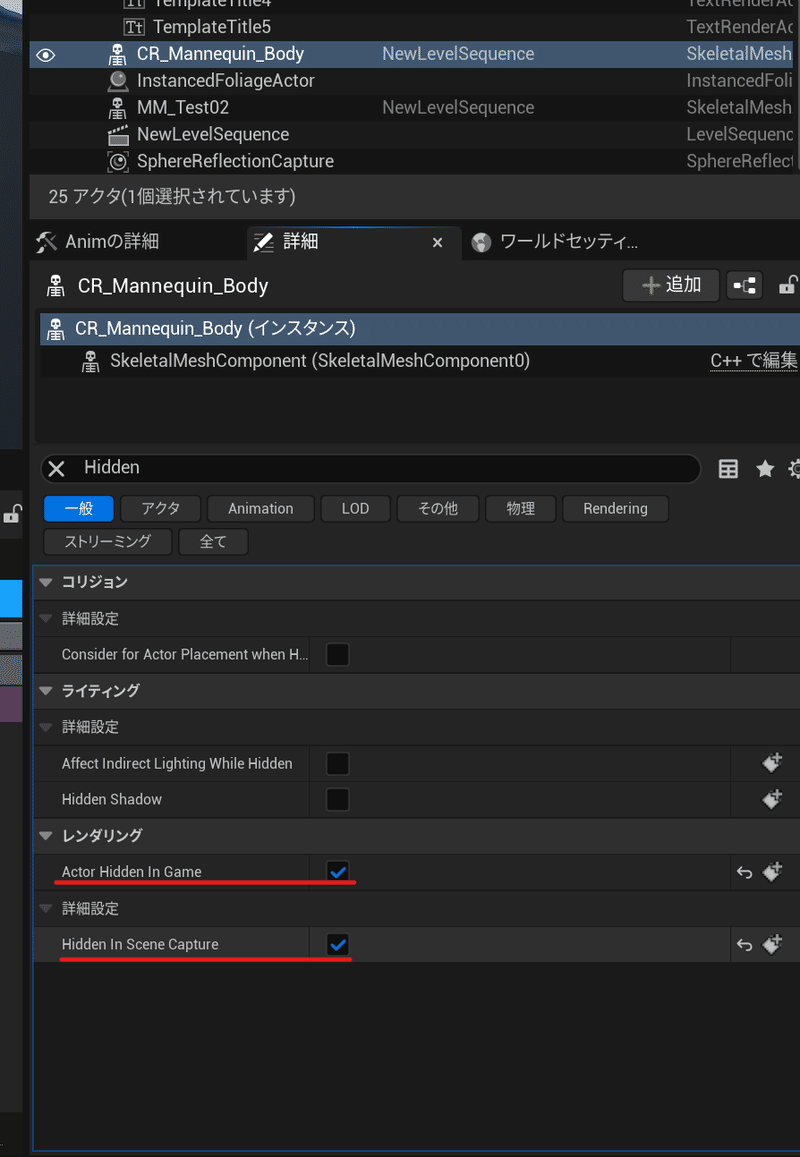Click the C++ で編集 link
The height and width of the screenshot is (1157, 800).
[x=754, y=362]
